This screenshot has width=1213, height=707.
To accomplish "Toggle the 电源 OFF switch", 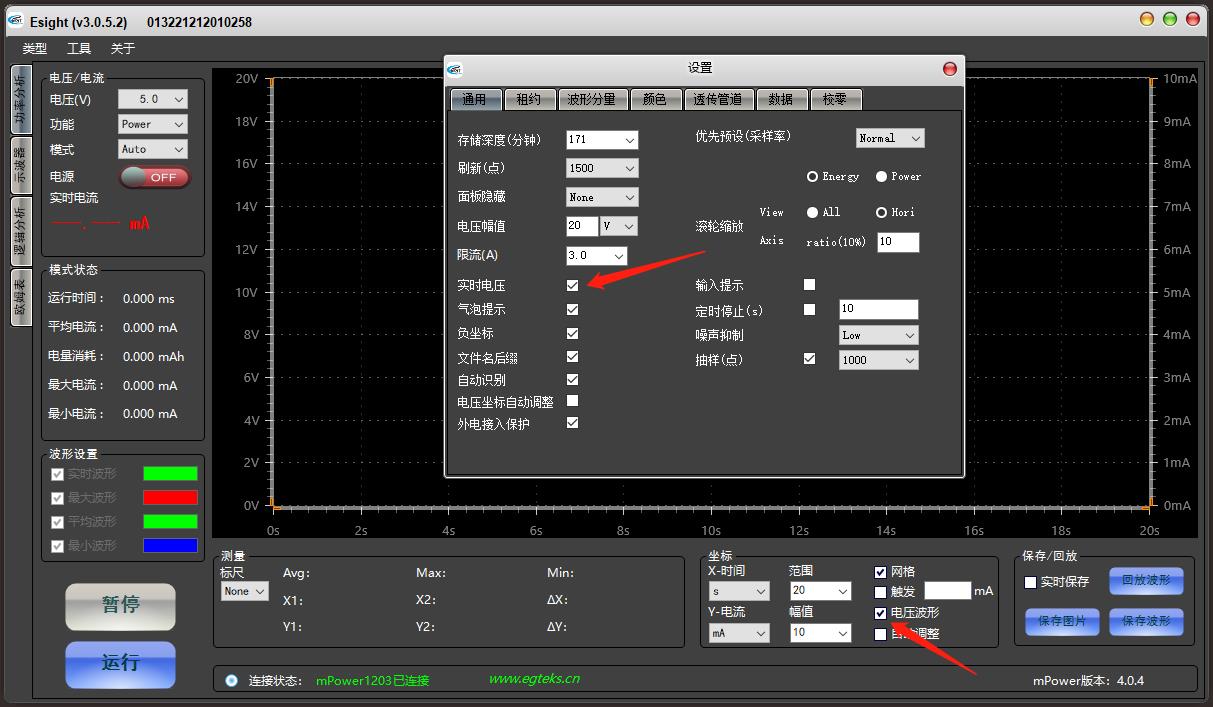I will 154,177.
